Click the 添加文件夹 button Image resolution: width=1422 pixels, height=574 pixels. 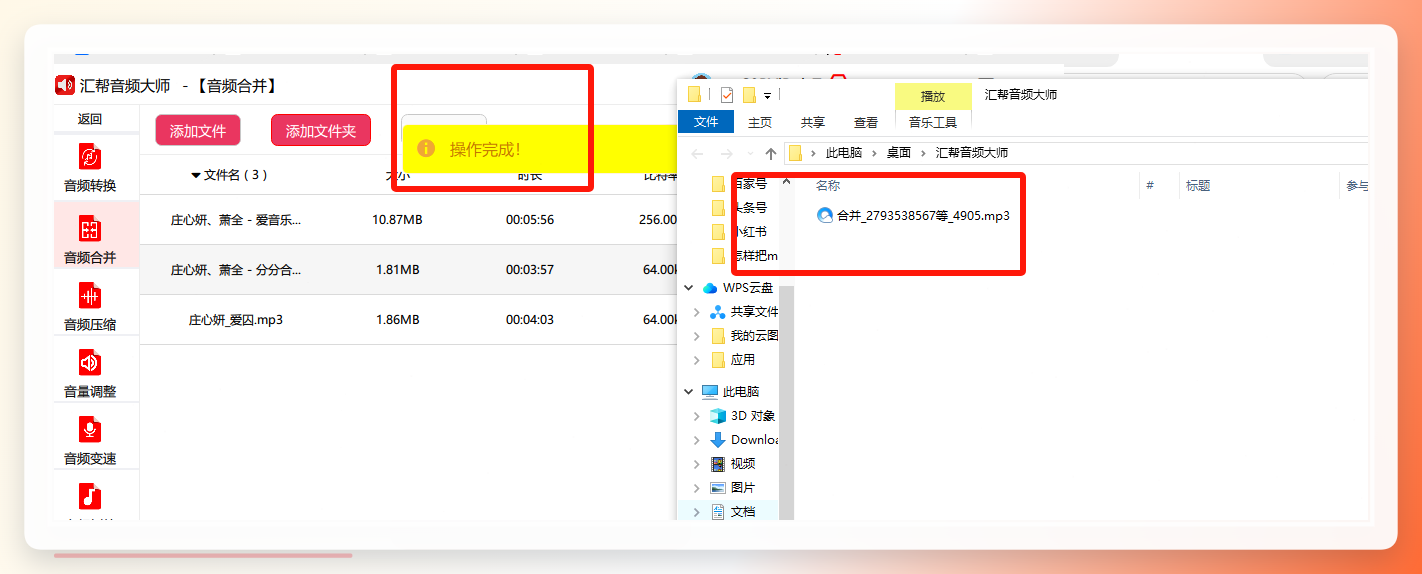[321, 131]
